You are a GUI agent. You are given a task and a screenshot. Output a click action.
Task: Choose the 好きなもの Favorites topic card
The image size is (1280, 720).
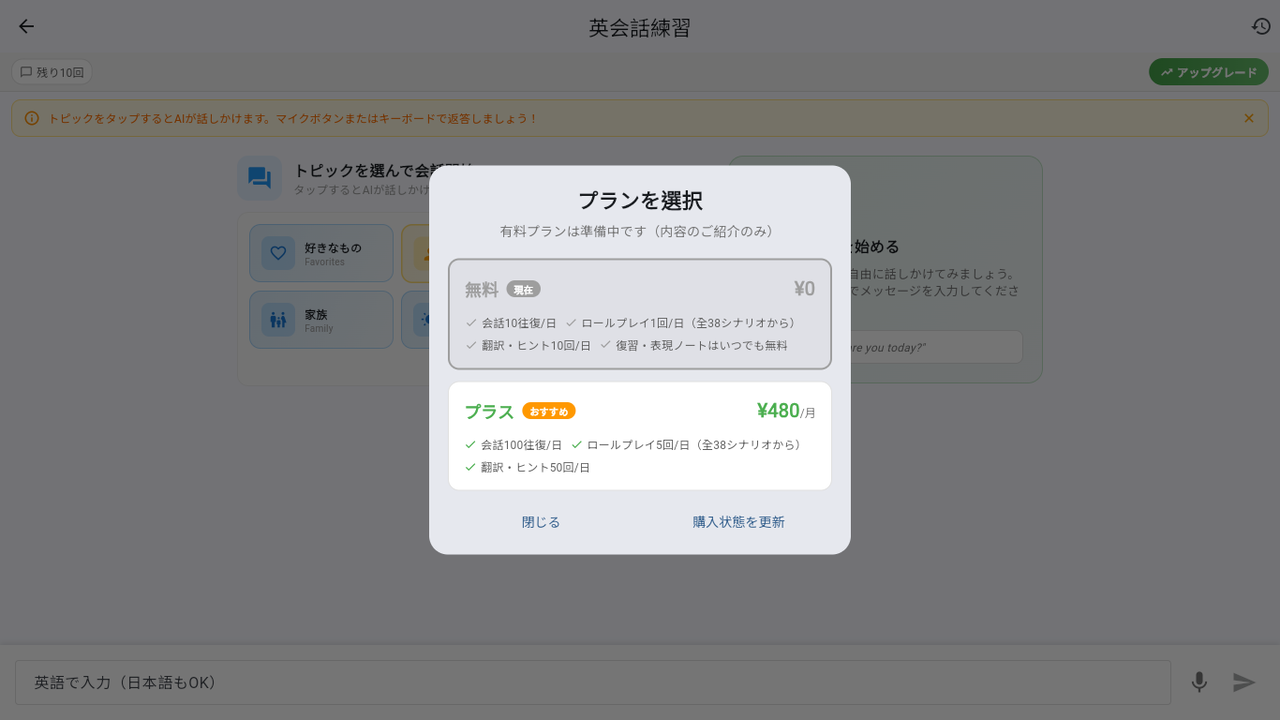pos(321,253)
